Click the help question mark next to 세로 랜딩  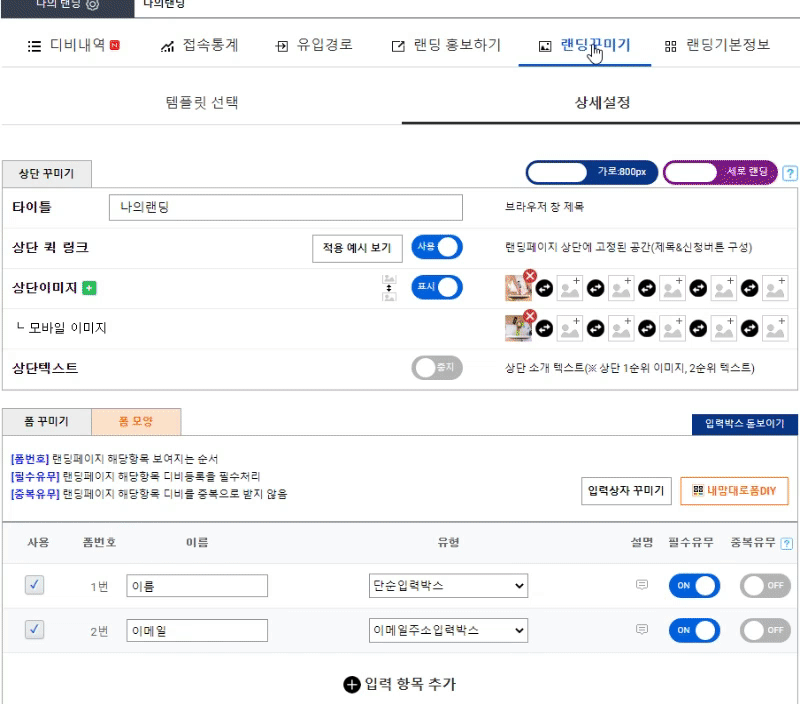pos(790,173)
